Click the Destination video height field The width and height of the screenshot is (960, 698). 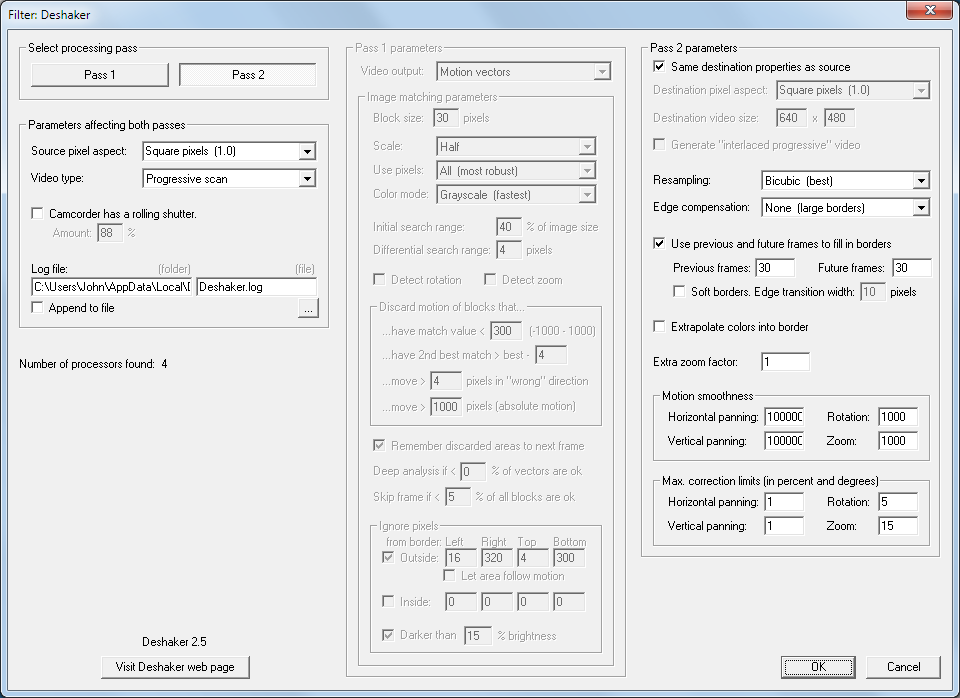(839, 118)
